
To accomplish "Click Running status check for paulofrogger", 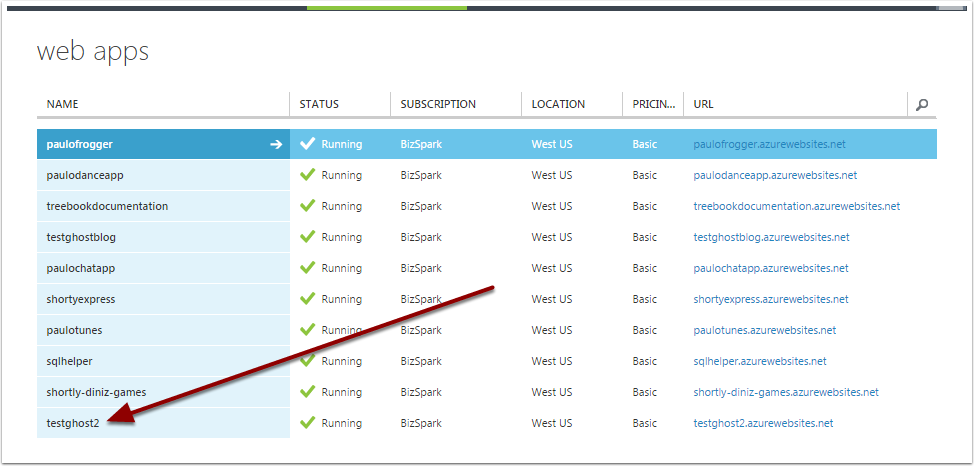I will (307, 144).
